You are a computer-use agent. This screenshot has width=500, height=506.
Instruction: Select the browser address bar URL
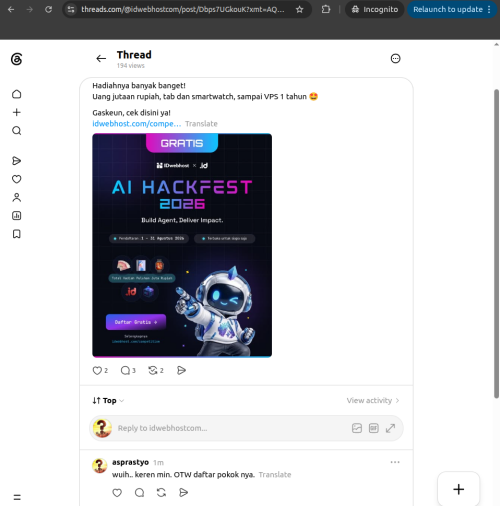click(x=183, y=9)
